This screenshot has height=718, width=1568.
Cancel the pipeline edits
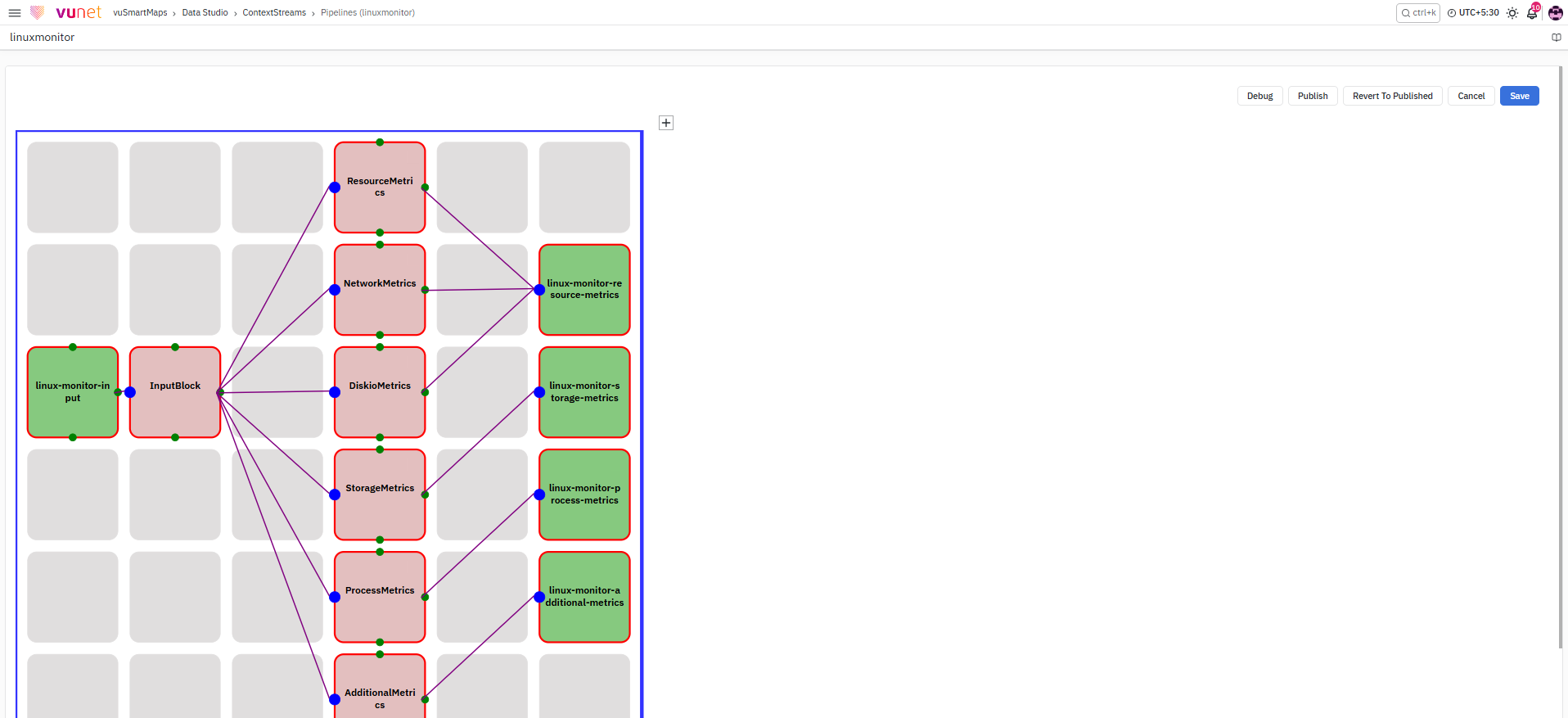tap(1471, 96)
